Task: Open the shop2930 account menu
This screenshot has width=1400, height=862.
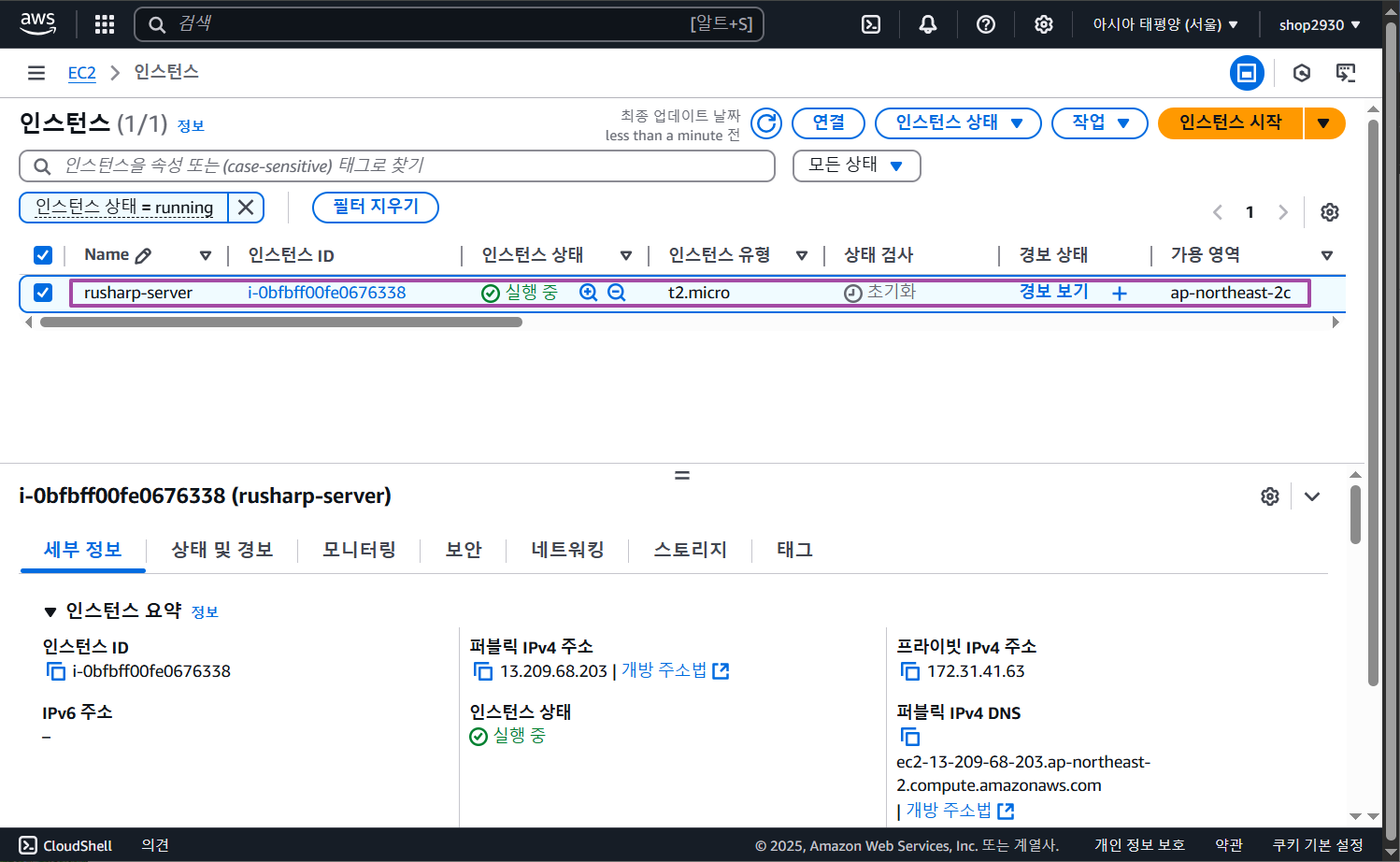Action: (1319, 24)
